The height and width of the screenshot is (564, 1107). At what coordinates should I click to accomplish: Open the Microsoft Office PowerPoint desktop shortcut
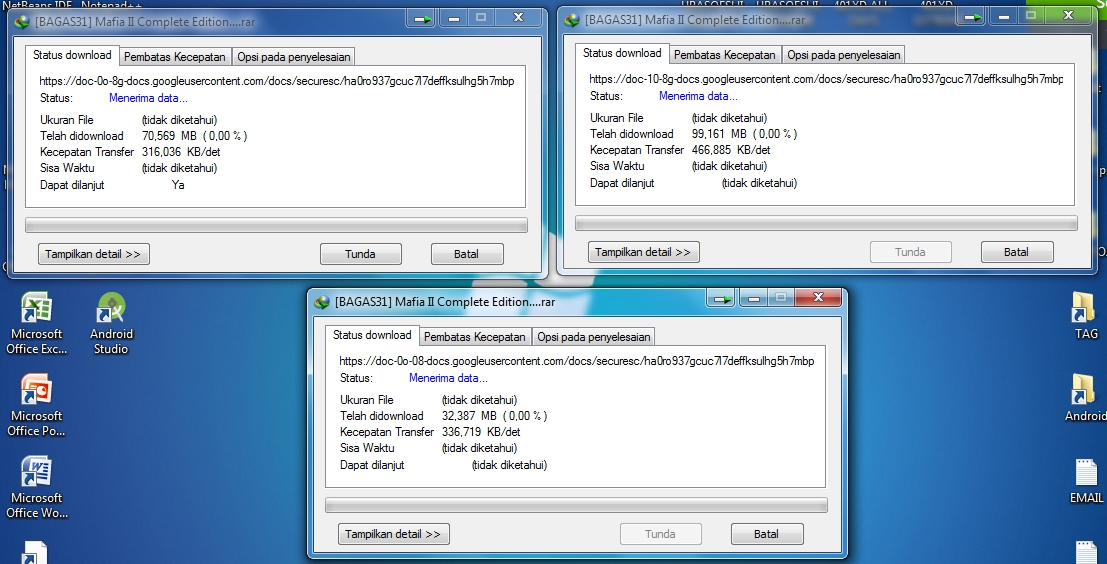pyautogui.click(x=36, y=406)
